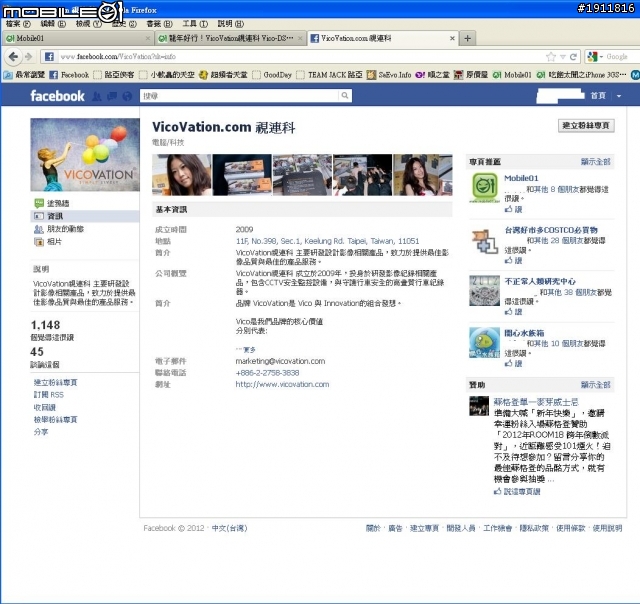The width and height of the screenshot is (640, 604).
Task: Close the VicoVation.com Facebook tab
Action: pos(452,38)
